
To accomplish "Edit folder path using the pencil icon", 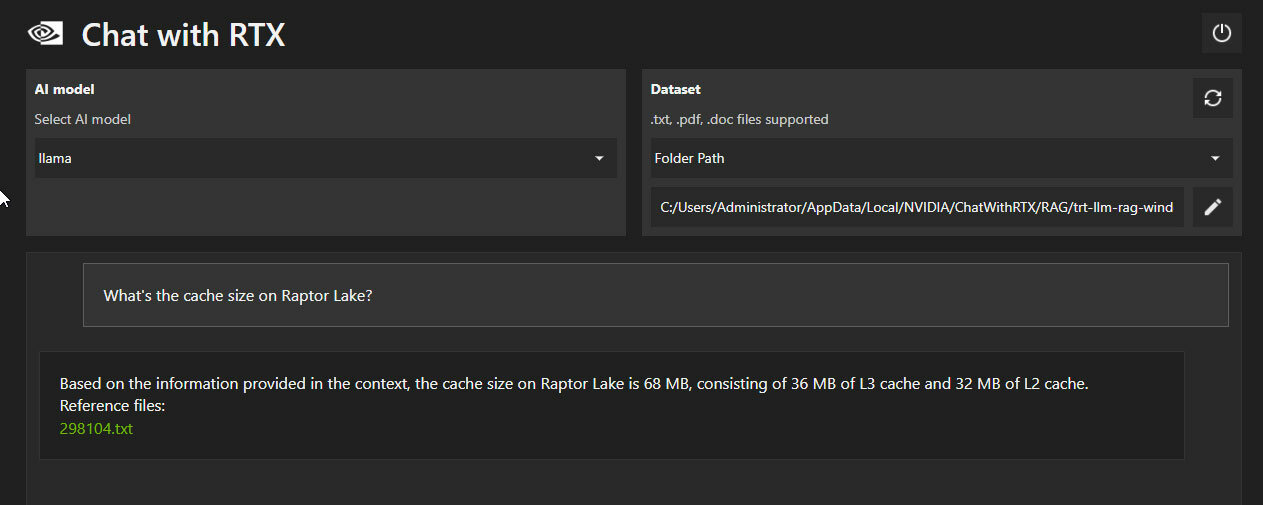I will pyautogui.click(x=1212, y=207).
